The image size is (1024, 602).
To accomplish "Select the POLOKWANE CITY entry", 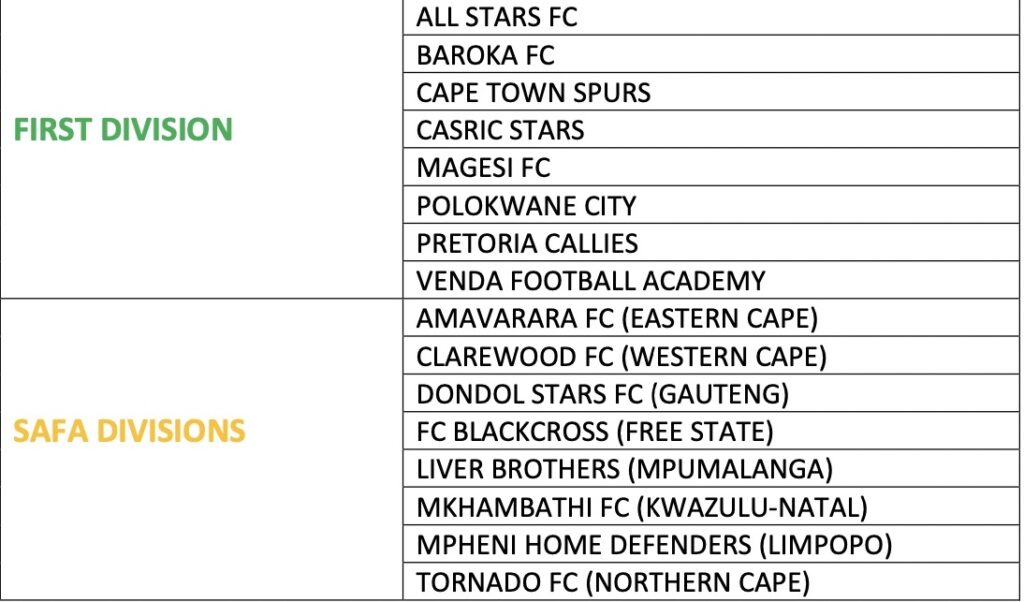I will (x=526, y=206).
